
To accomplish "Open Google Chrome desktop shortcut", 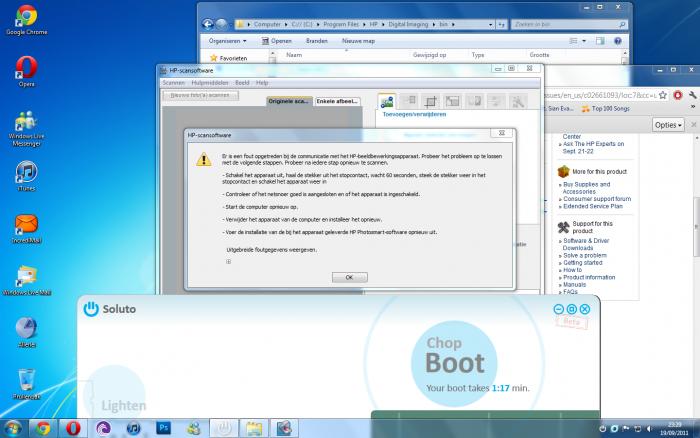I will pyautogui.click(x=27, y=20).
